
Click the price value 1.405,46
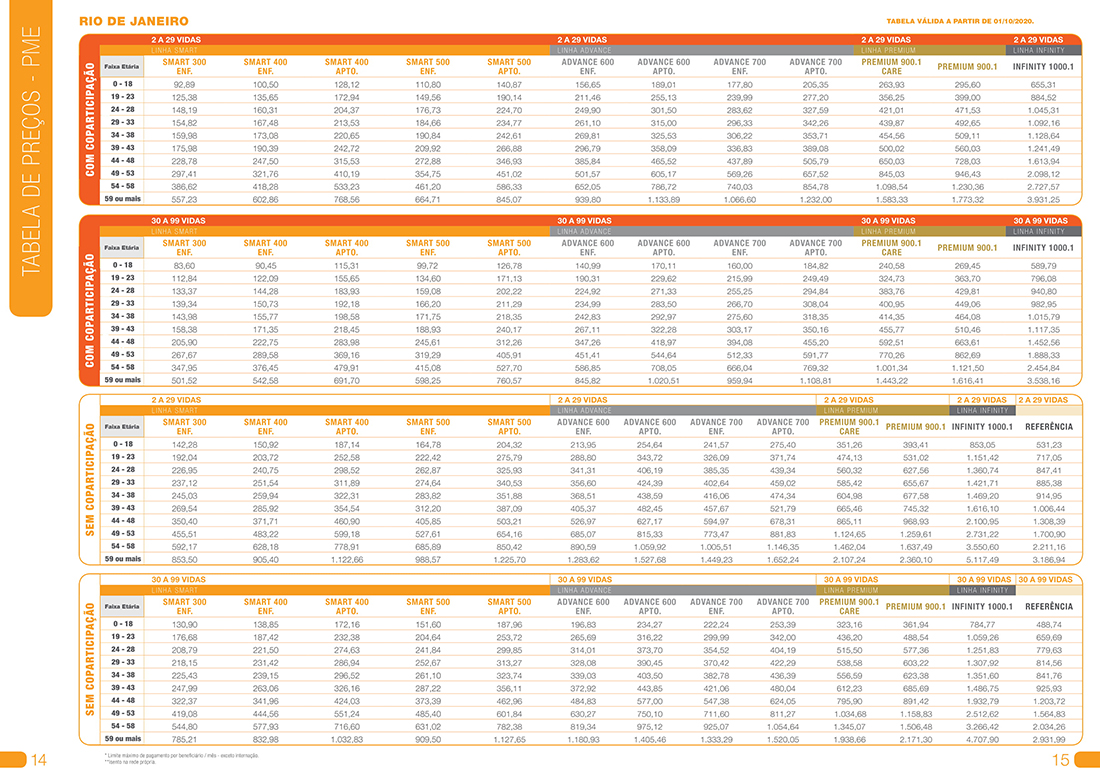650,739
